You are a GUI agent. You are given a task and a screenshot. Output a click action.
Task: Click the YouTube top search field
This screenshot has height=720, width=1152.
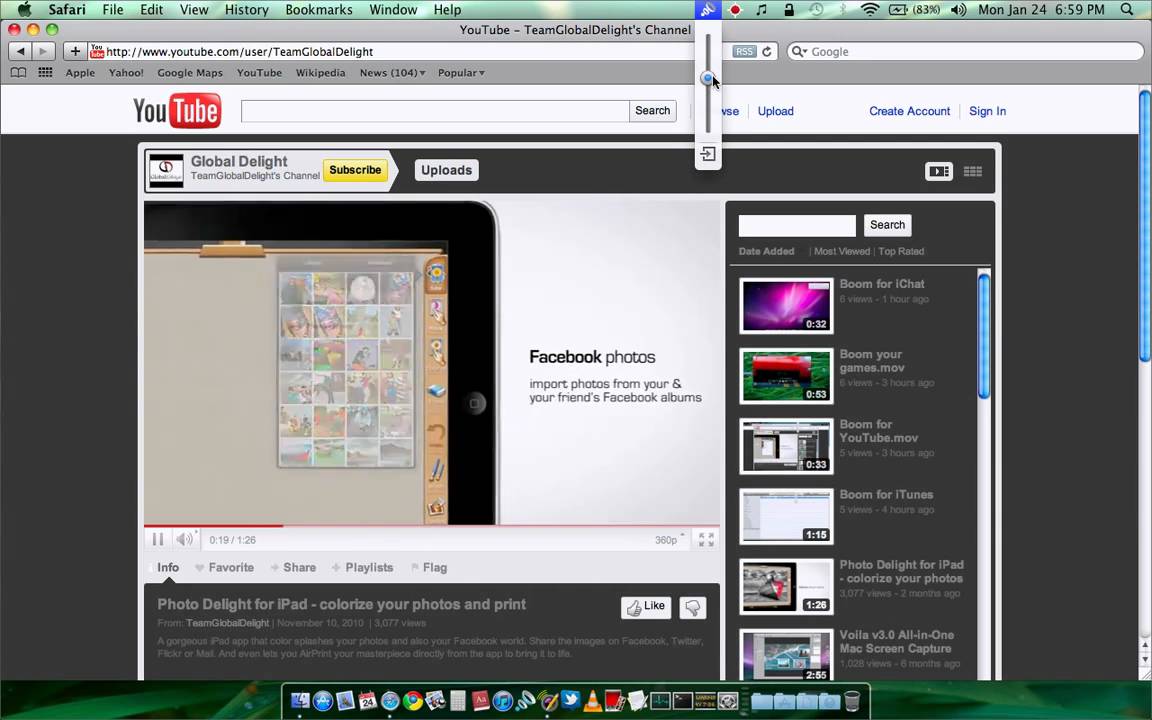point(435,111)
